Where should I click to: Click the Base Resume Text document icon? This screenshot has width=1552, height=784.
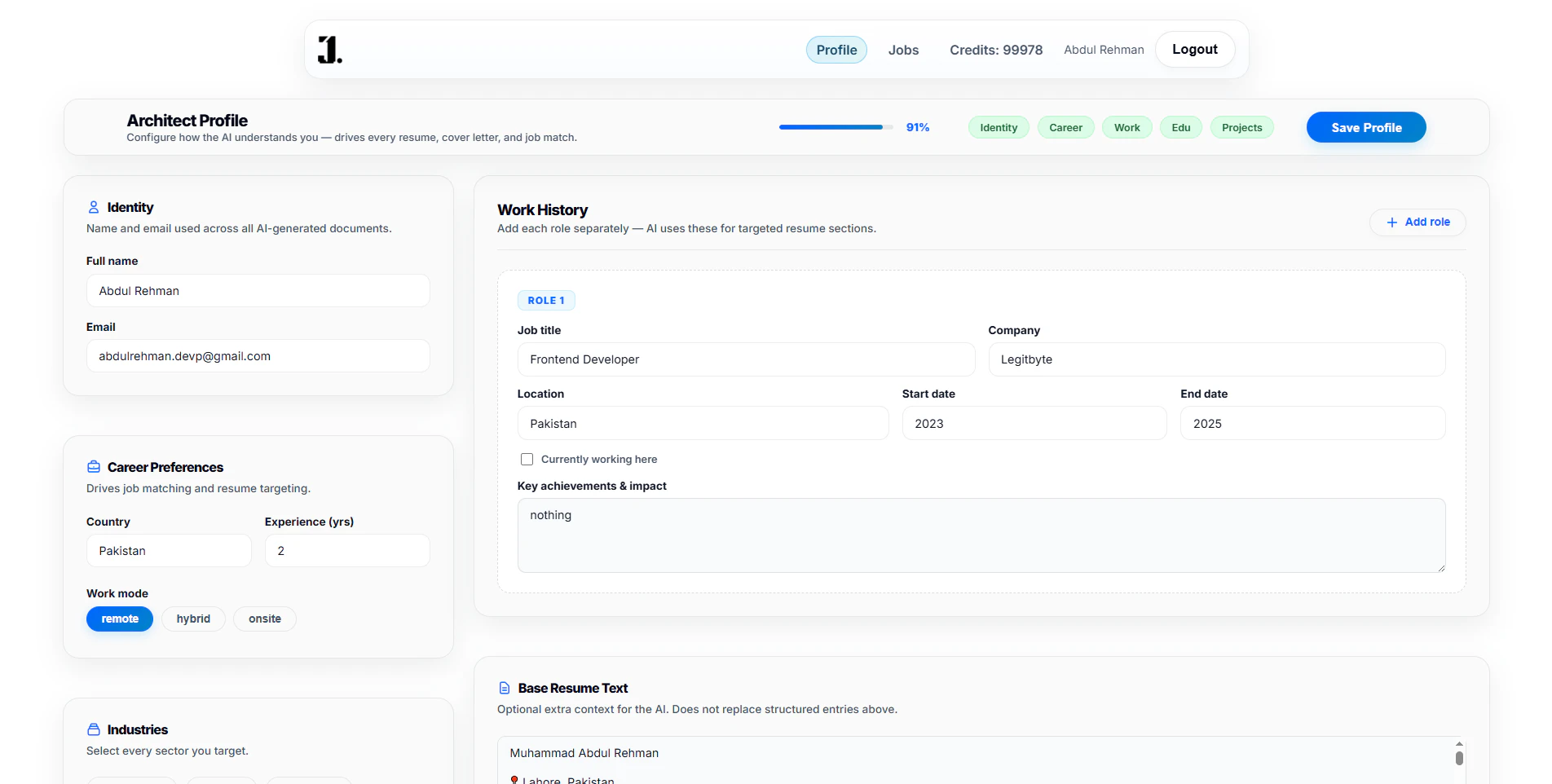505,688
